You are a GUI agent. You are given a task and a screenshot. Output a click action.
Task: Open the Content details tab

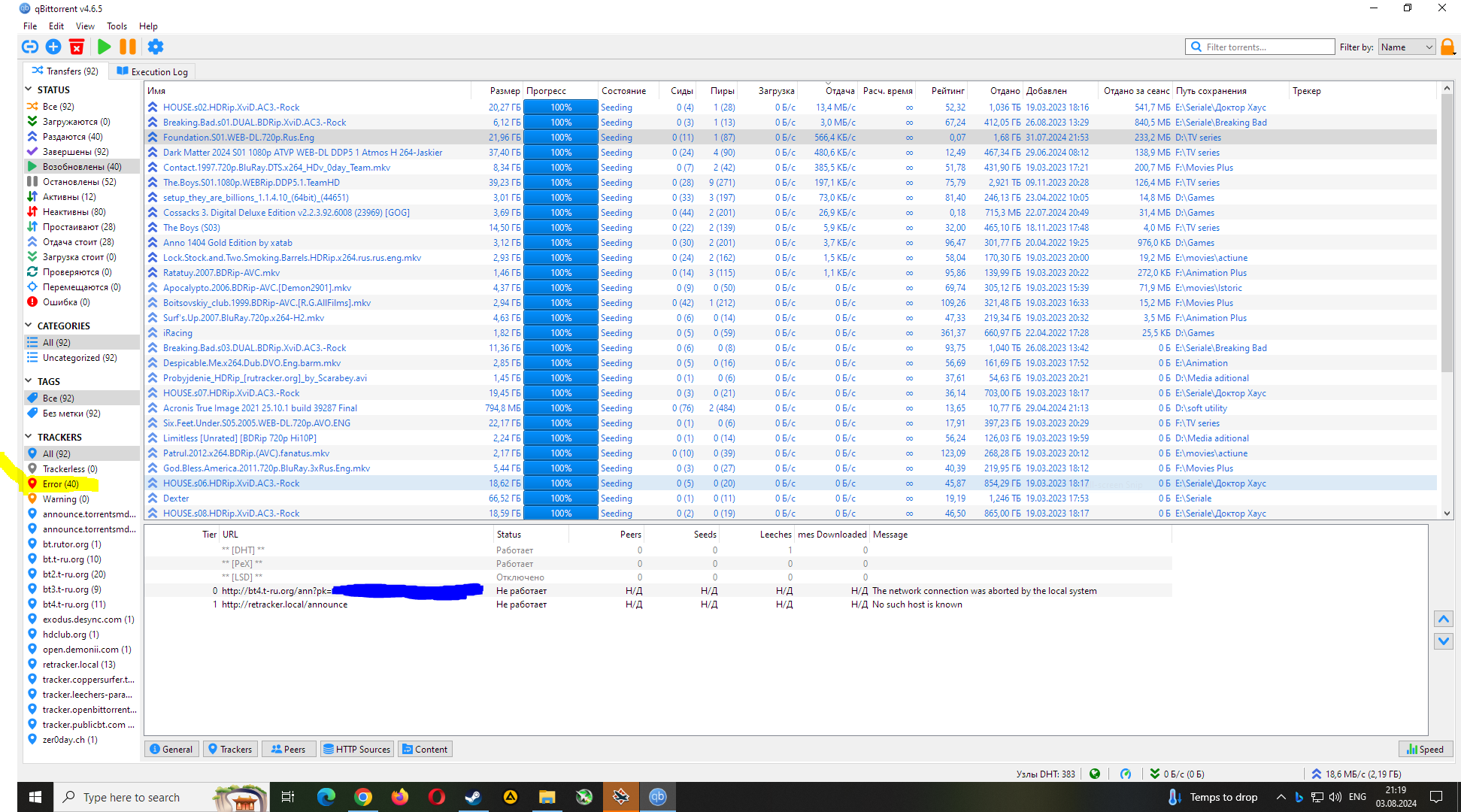pos(425,749)
